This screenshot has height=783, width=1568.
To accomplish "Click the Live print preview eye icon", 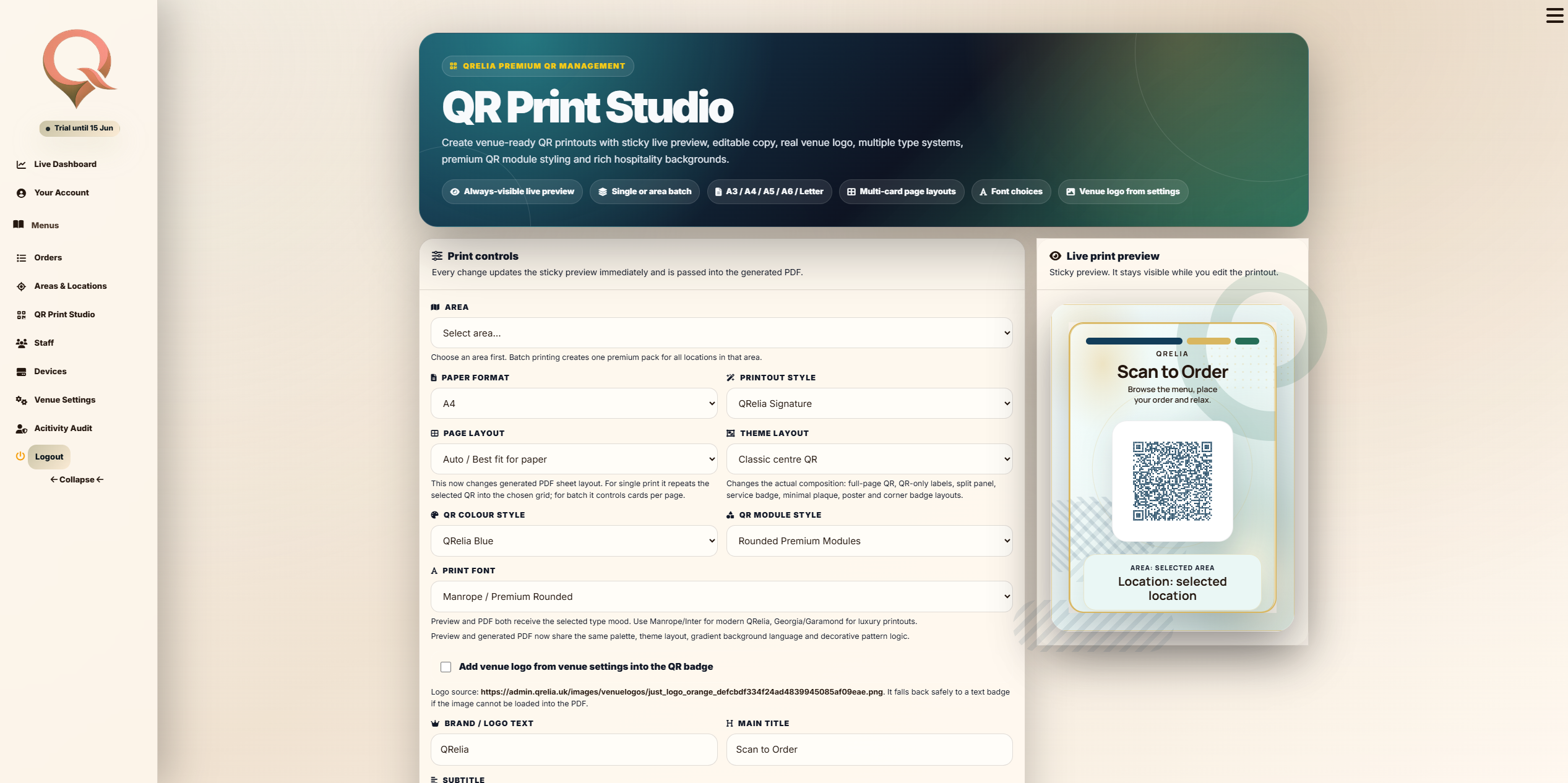I will point(1055,256).
